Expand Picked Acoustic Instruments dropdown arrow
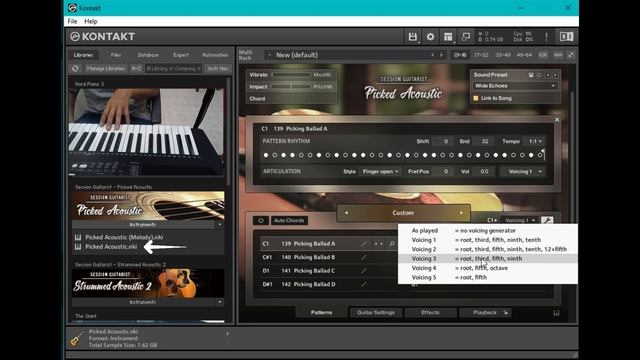The image size is (640, 360). [x=220, y=225]
